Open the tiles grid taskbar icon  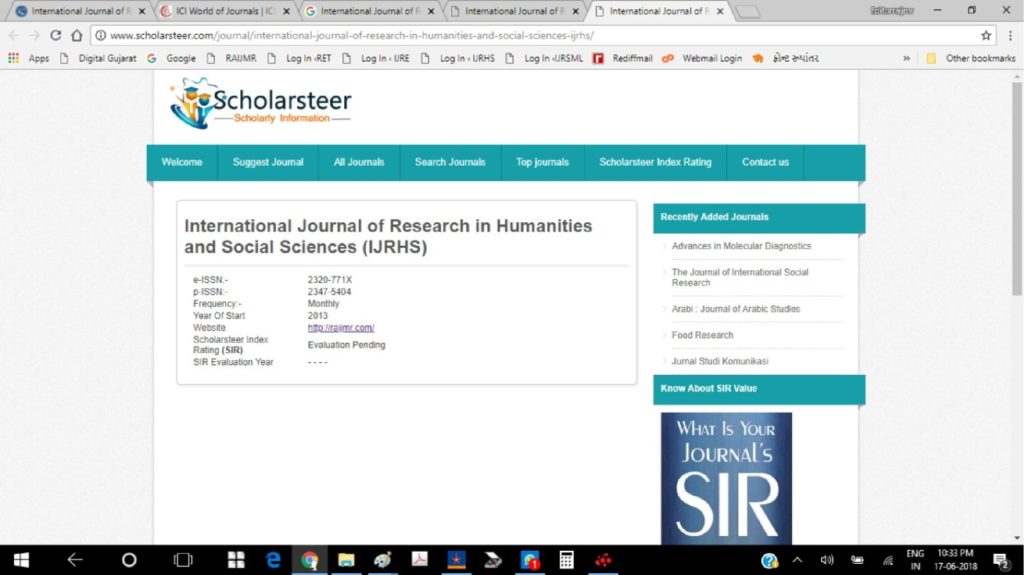click(x=236, y=560)
